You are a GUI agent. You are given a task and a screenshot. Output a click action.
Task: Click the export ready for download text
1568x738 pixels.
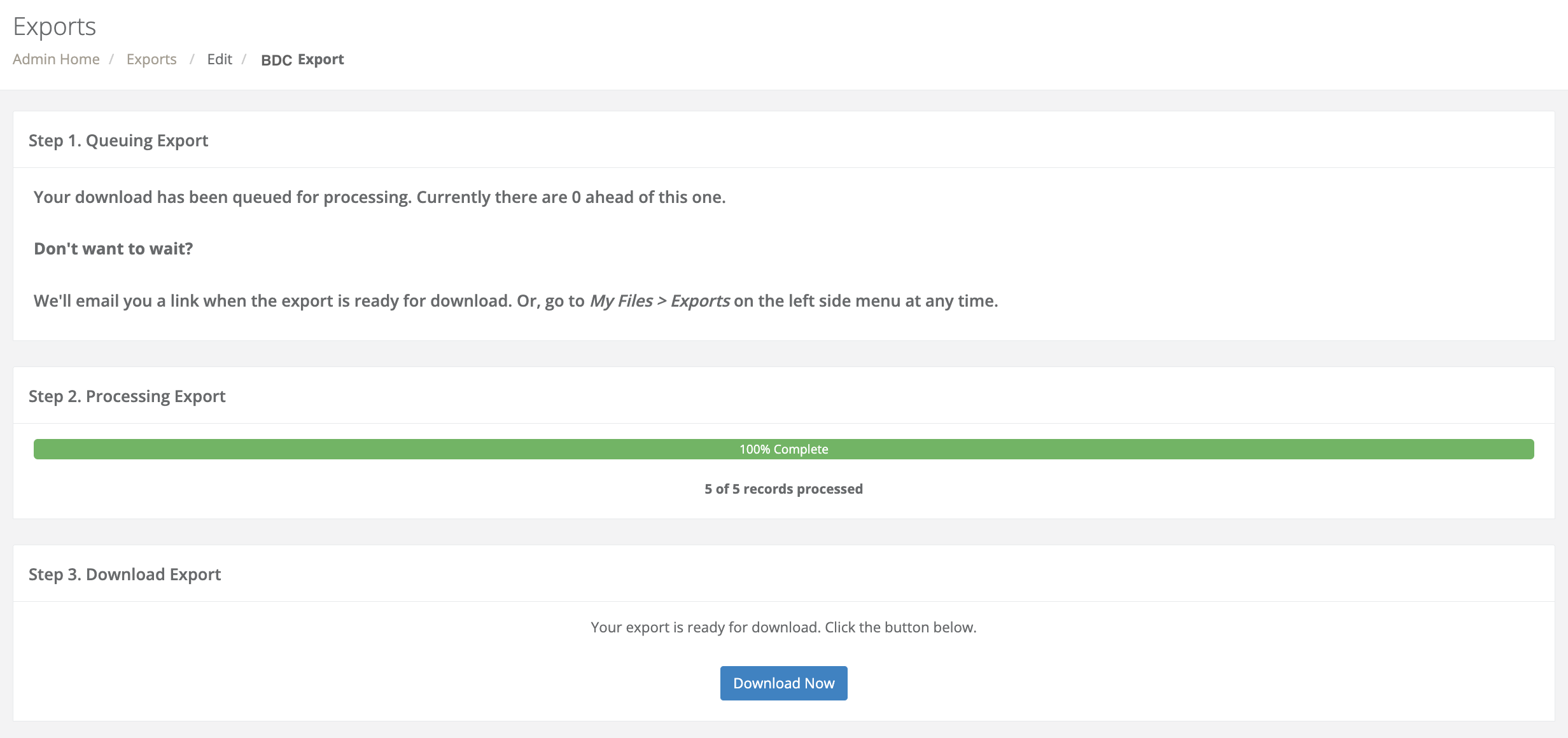tap(783, 627)
